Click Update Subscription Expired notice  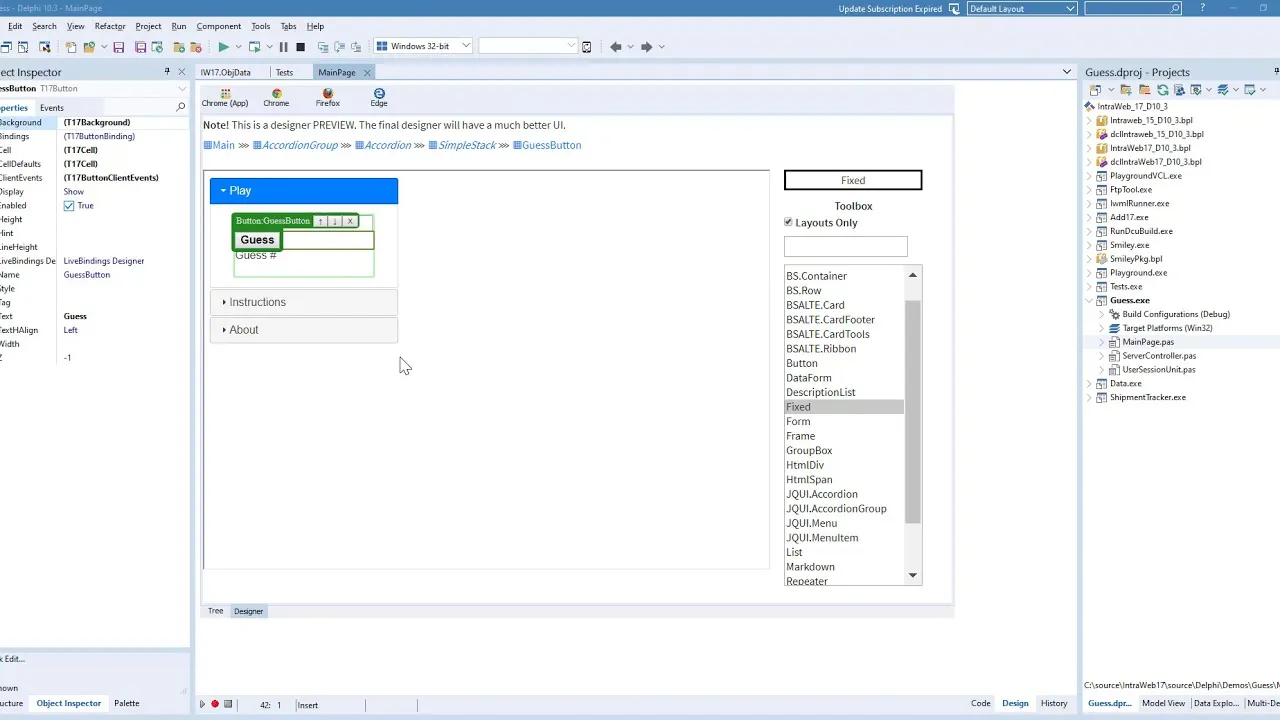[890, 8]
